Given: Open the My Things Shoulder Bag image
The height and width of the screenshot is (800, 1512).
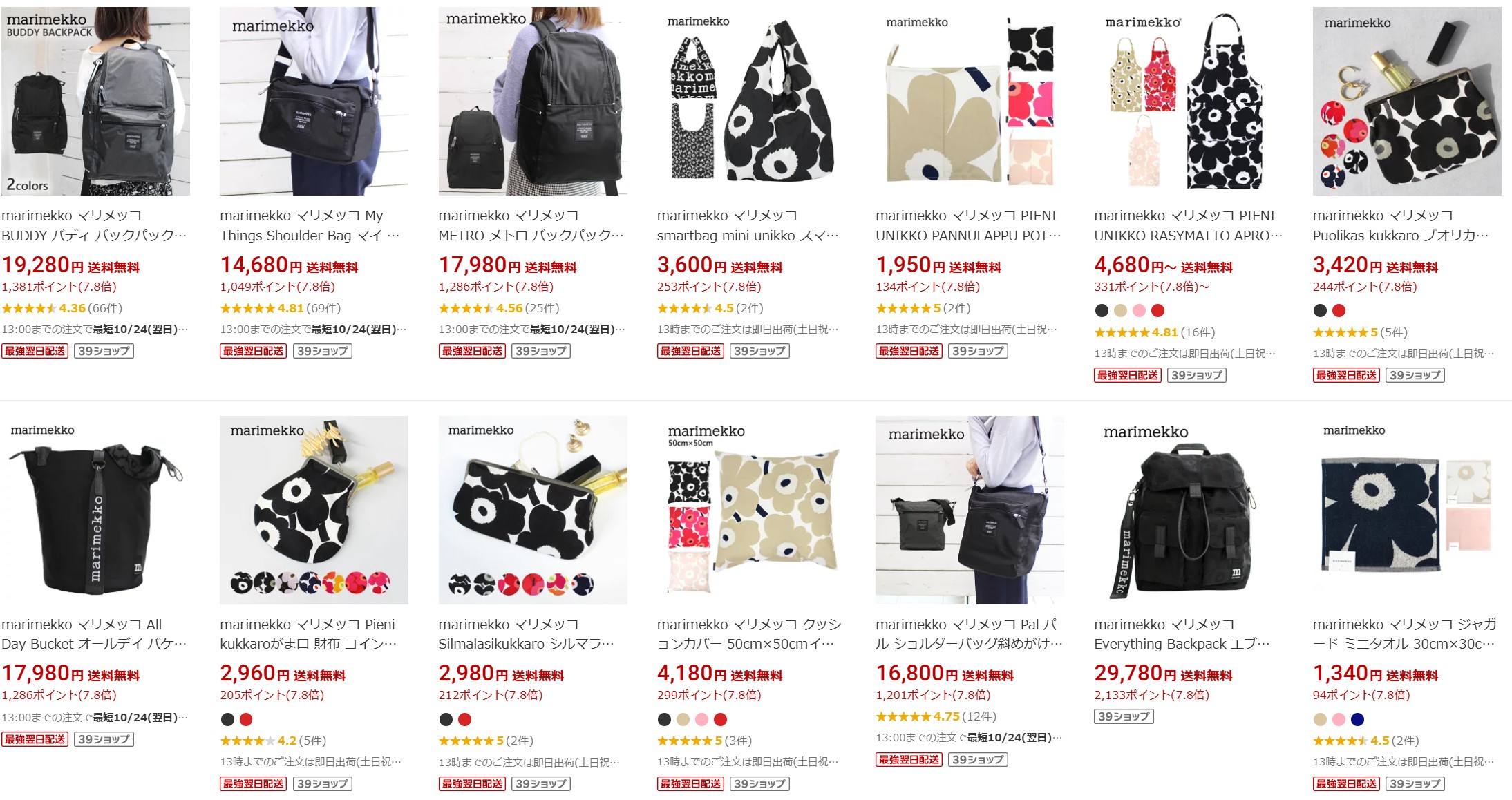Looking at the screenshot, I should coord(314,101).
